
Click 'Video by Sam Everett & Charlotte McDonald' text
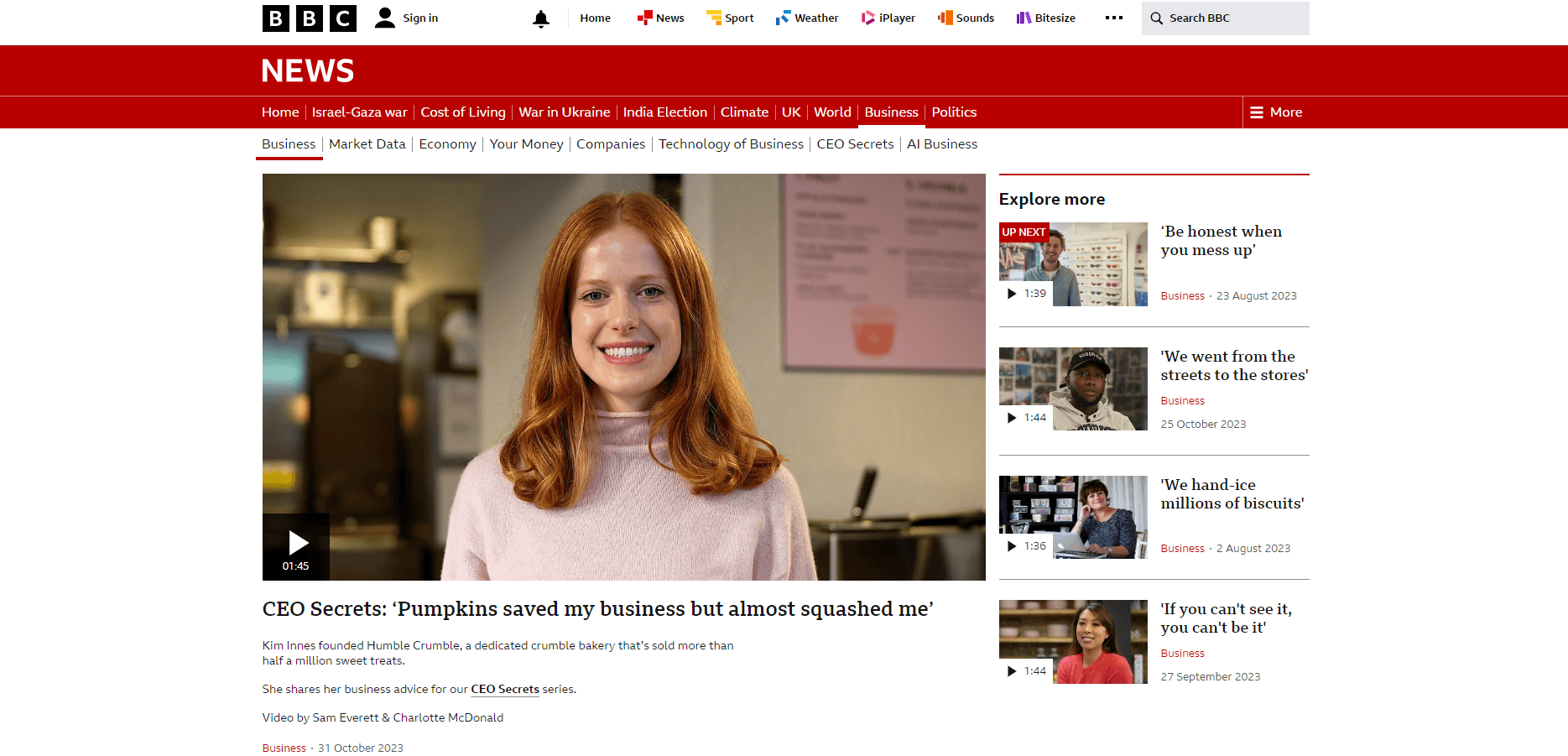[383, 717]
